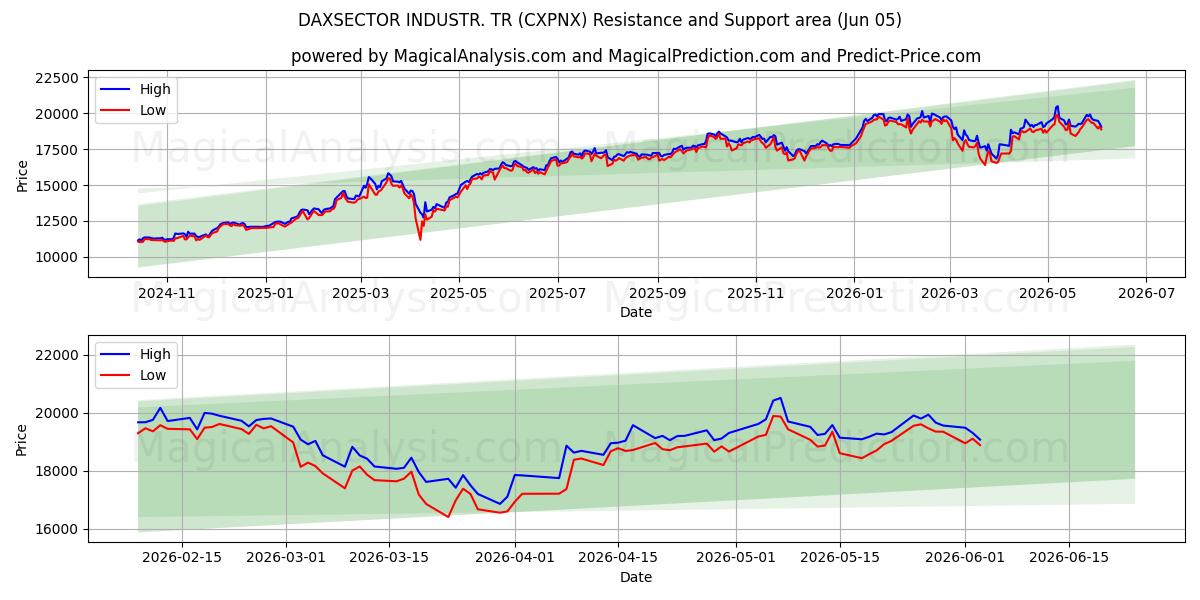Click the May 2026 price peak on bottom chart

[779, 398]
